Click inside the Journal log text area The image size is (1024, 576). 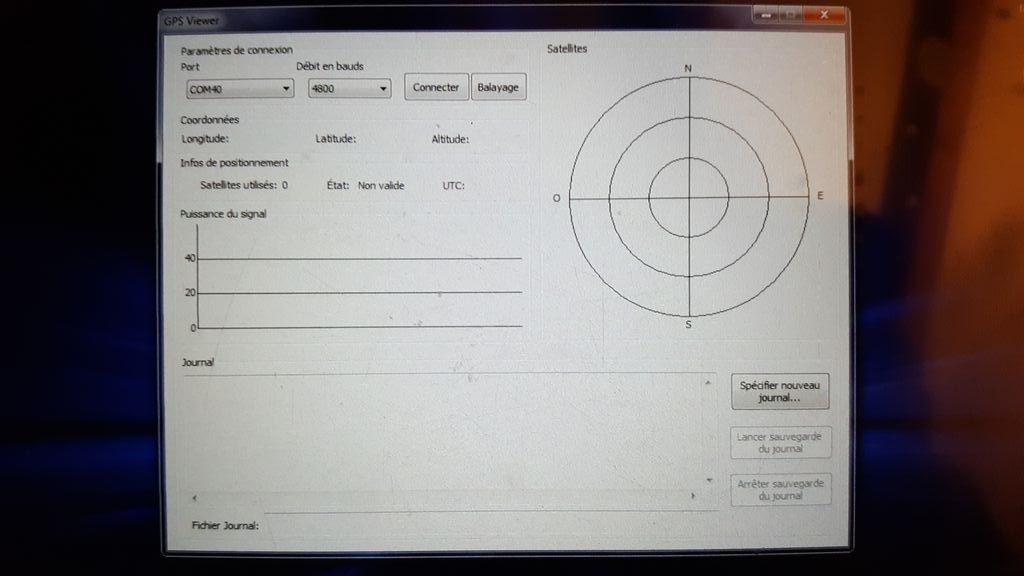442,432
